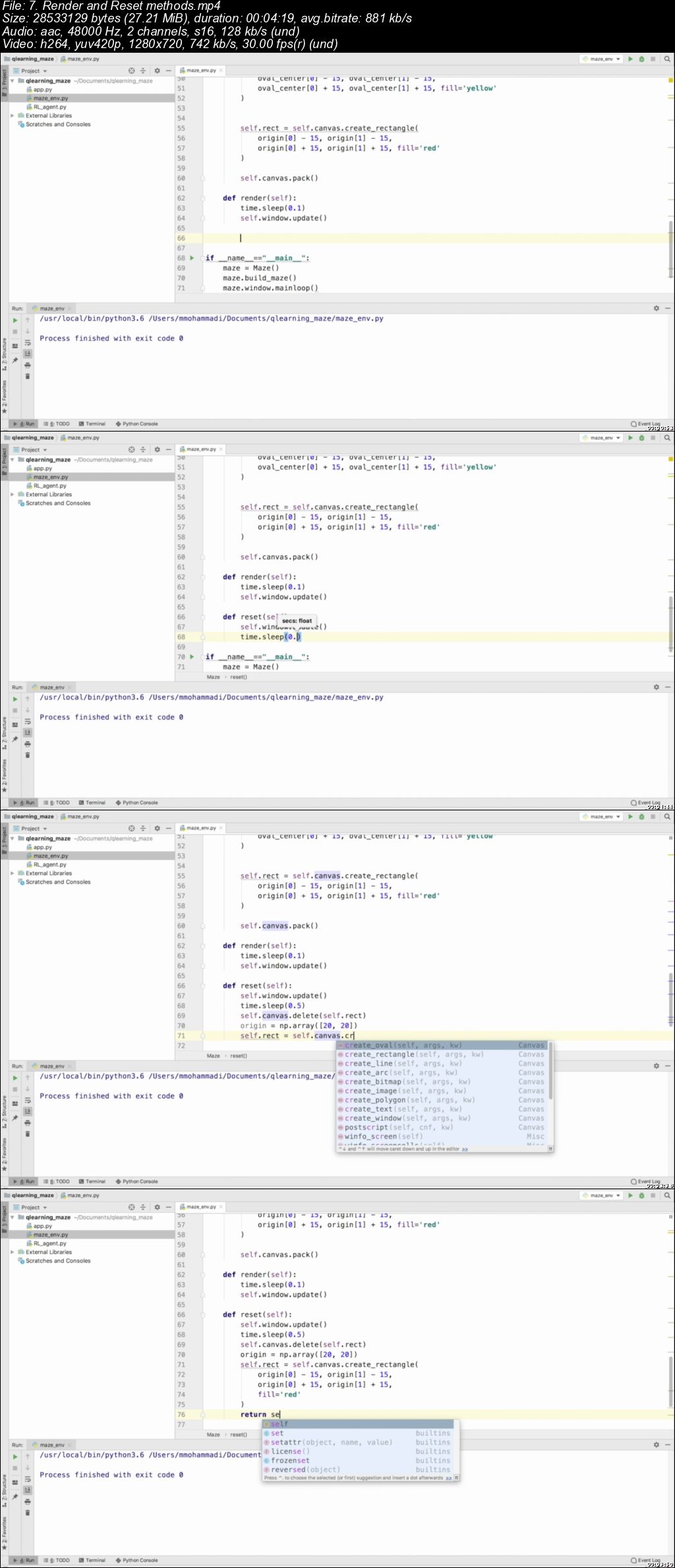
Task: Click completion popup scrollbar beside Canvas entries
Action: tap(550, 1071)
